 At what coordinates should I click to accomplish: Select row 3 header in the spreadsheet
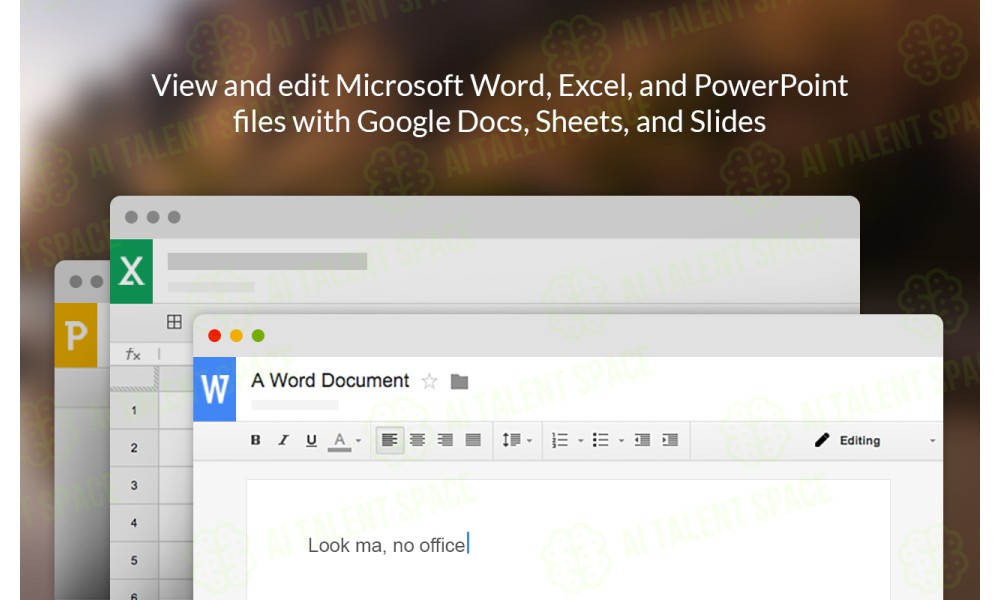tap(134, 485)
